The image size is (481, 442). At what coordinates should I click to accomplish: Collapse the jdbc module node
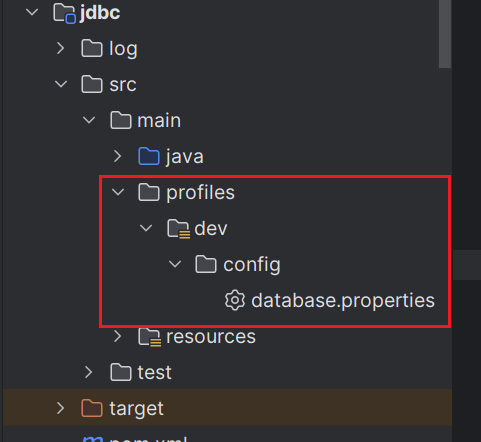coord(32,13)
